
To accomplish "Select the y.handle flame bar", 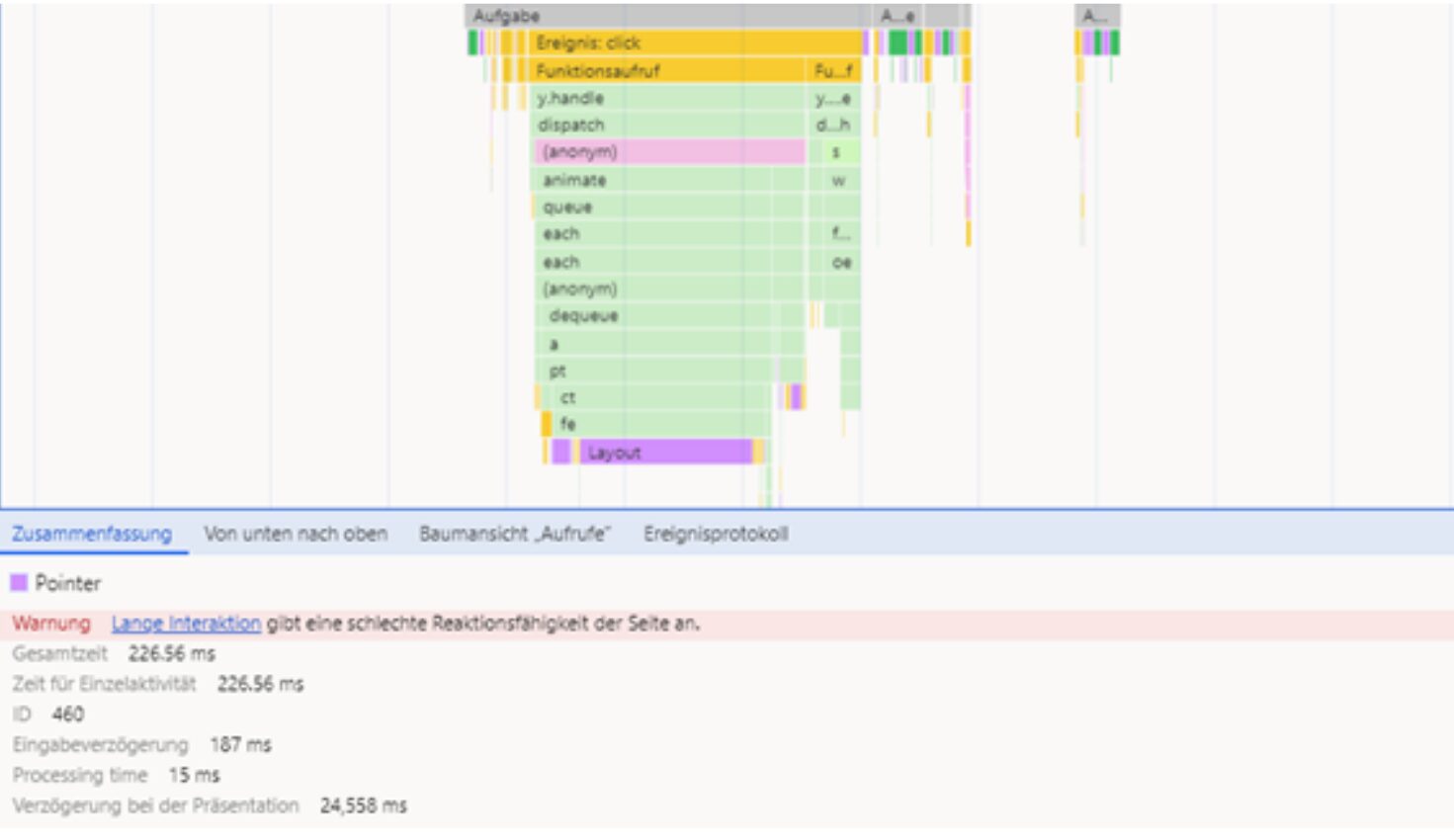I will [x=667, y=98].
